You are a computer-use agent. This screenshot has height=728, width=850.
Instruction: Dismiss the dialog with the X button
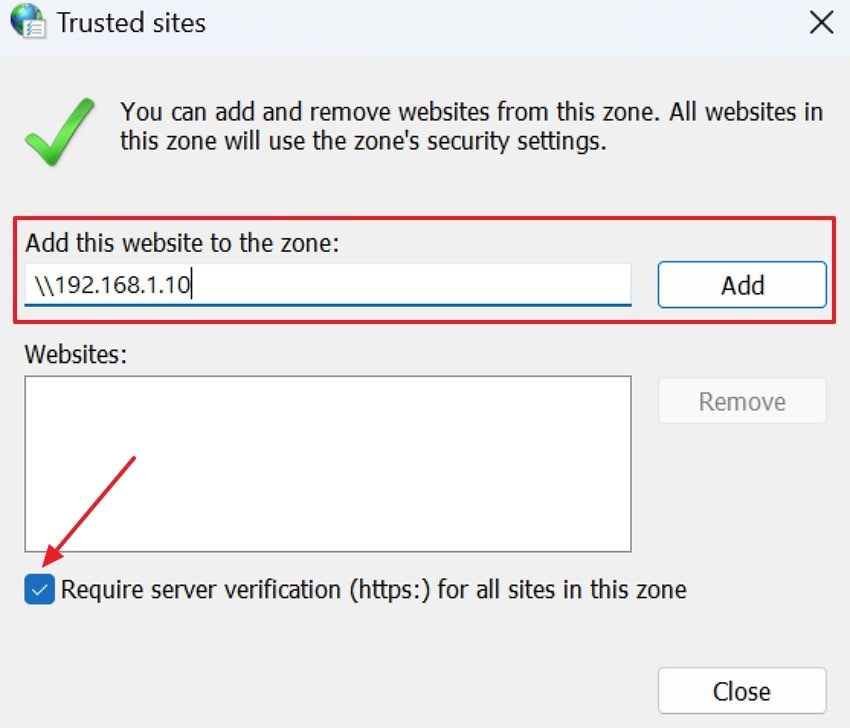coord(820,22)
